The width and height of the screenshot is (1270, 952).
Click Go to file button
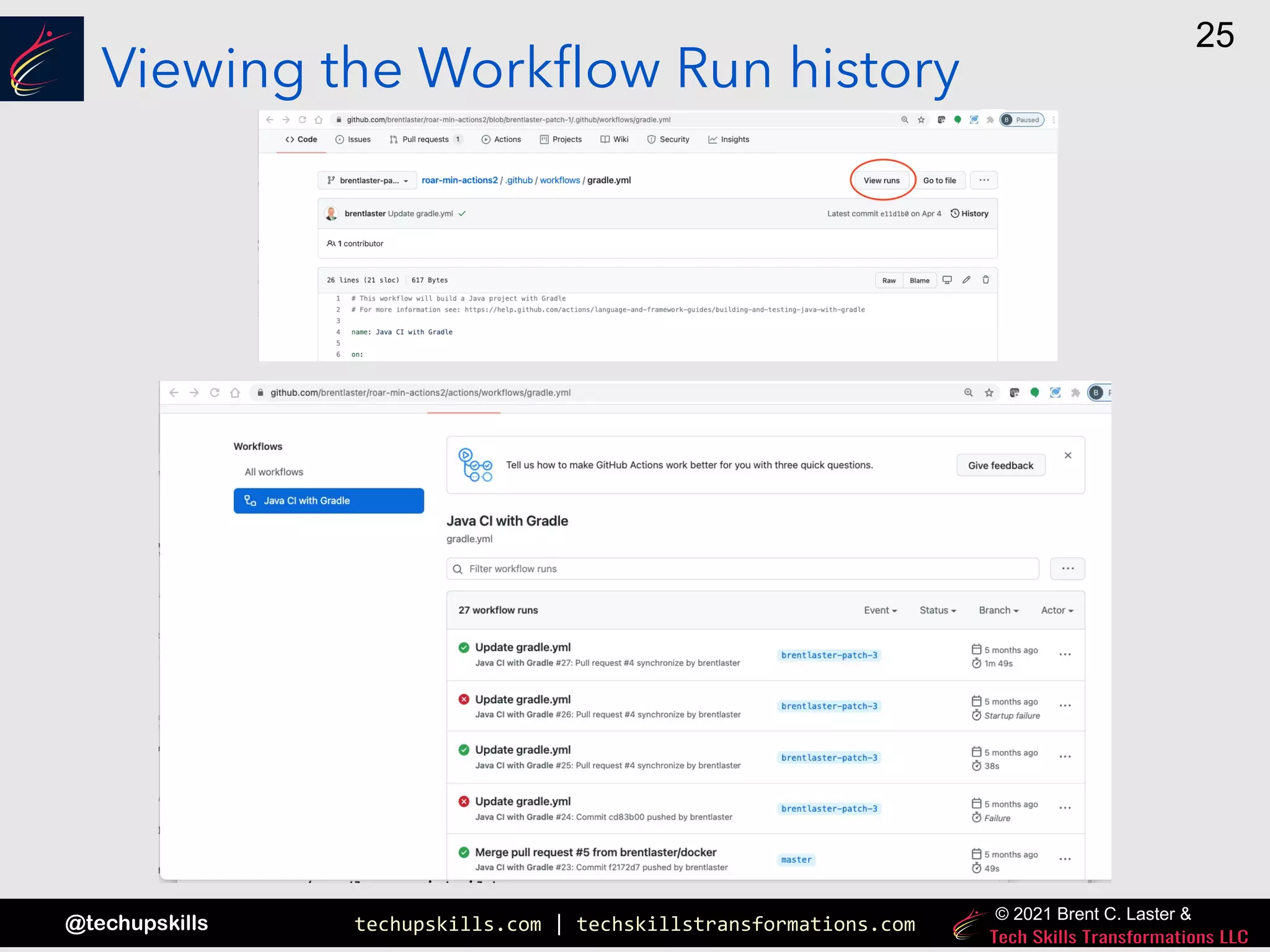tap(939, 180)
